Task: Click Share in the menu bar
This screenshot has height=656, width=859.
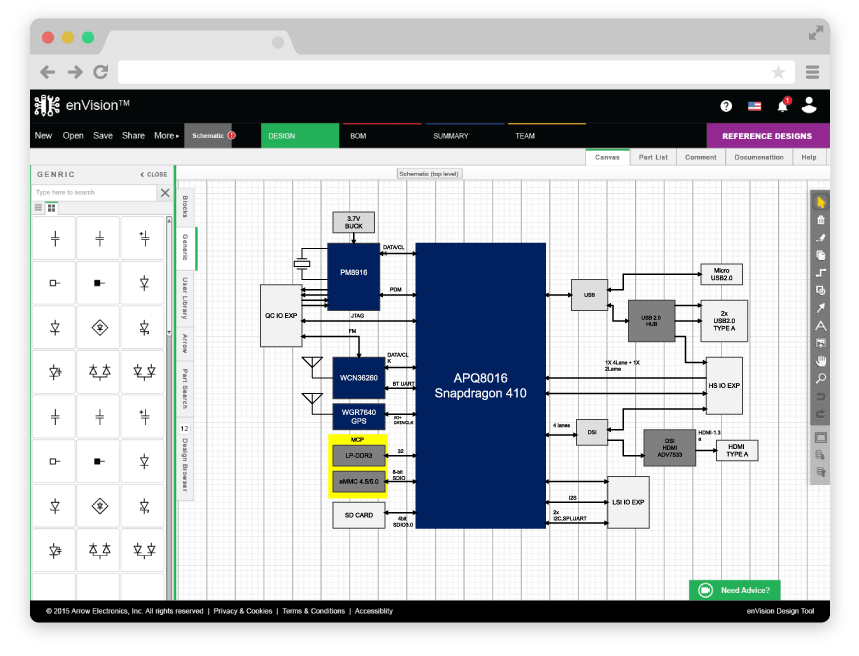Action: coord(133,135)
